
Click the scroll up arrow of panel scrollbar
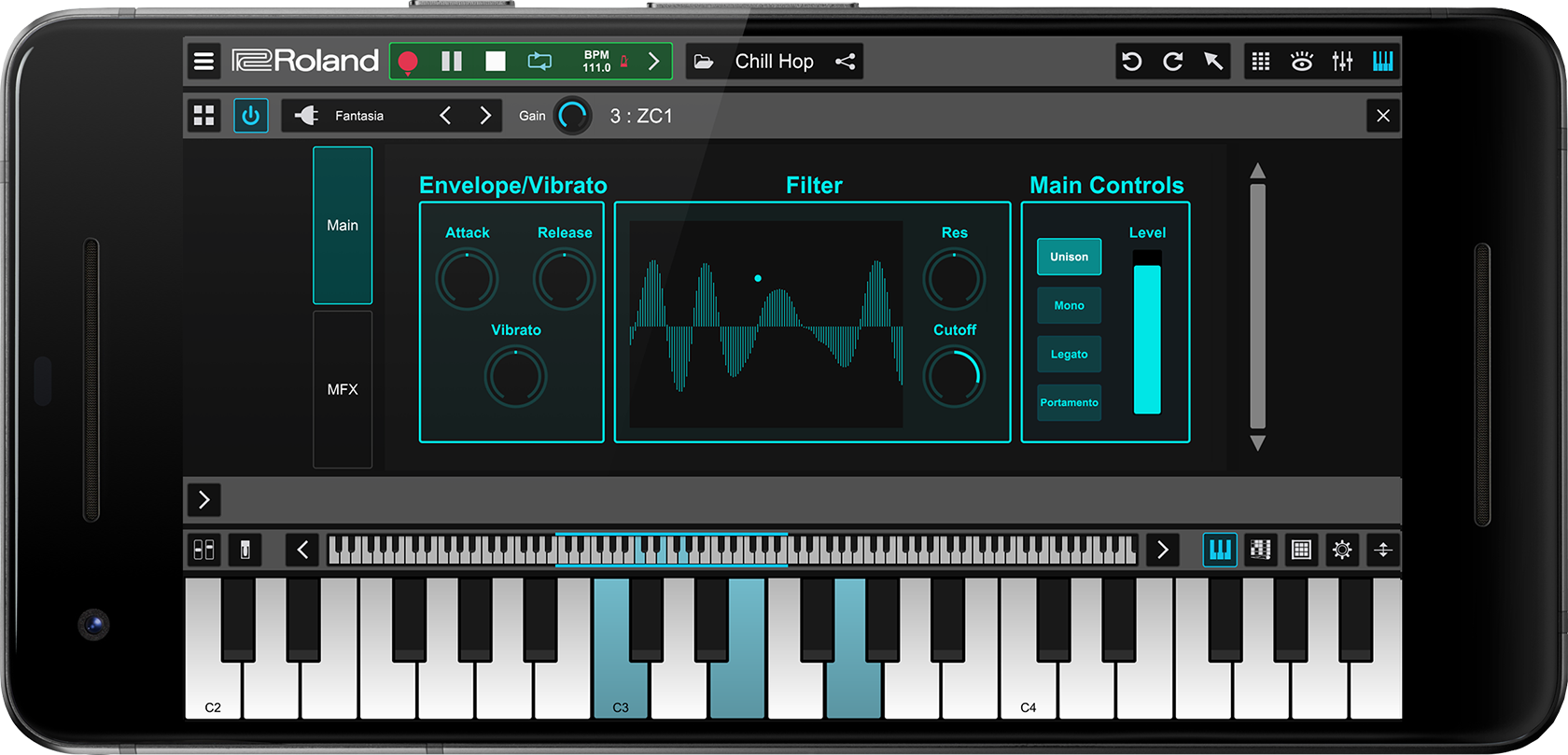pos(1258,171)
